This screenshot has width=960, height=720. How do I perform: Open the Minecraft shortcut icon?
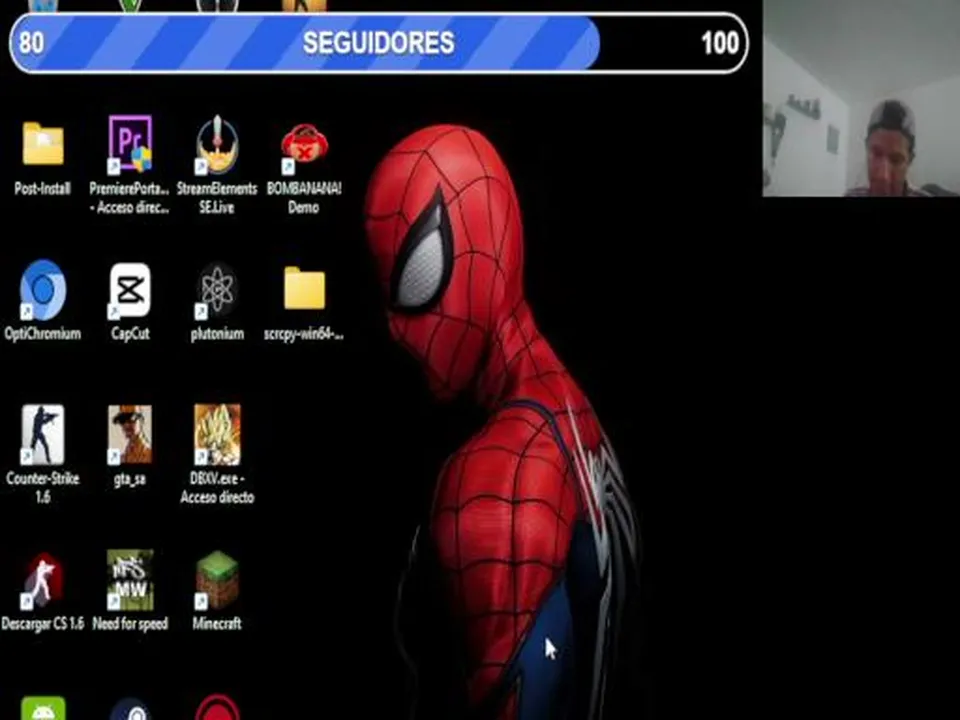[x=217, y=580]
